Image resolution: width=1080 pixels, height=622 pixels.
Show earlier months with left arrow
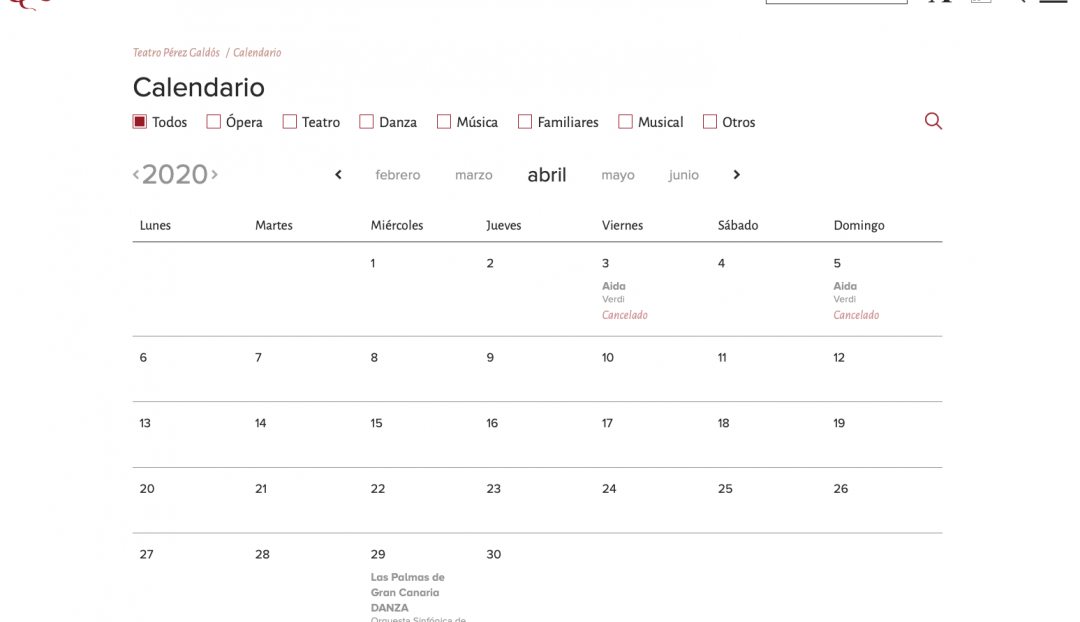click(x=338, y=175)
